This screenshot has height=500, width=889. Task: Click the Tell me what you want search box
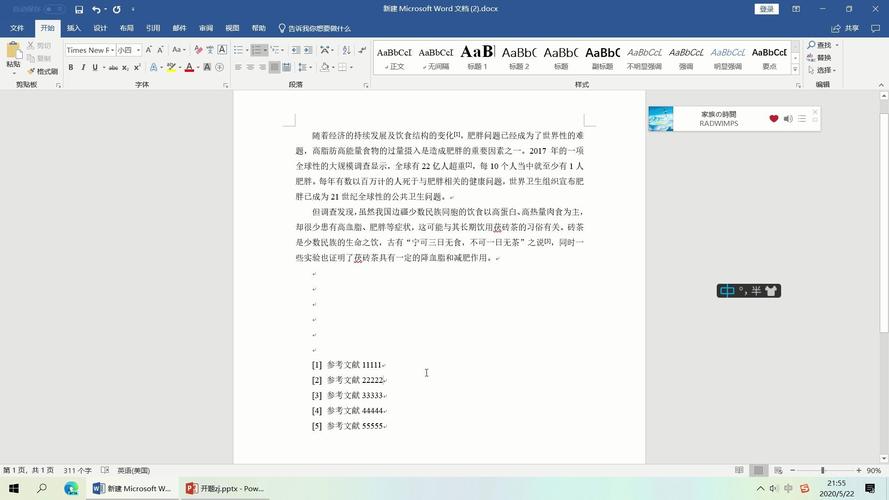315,28
